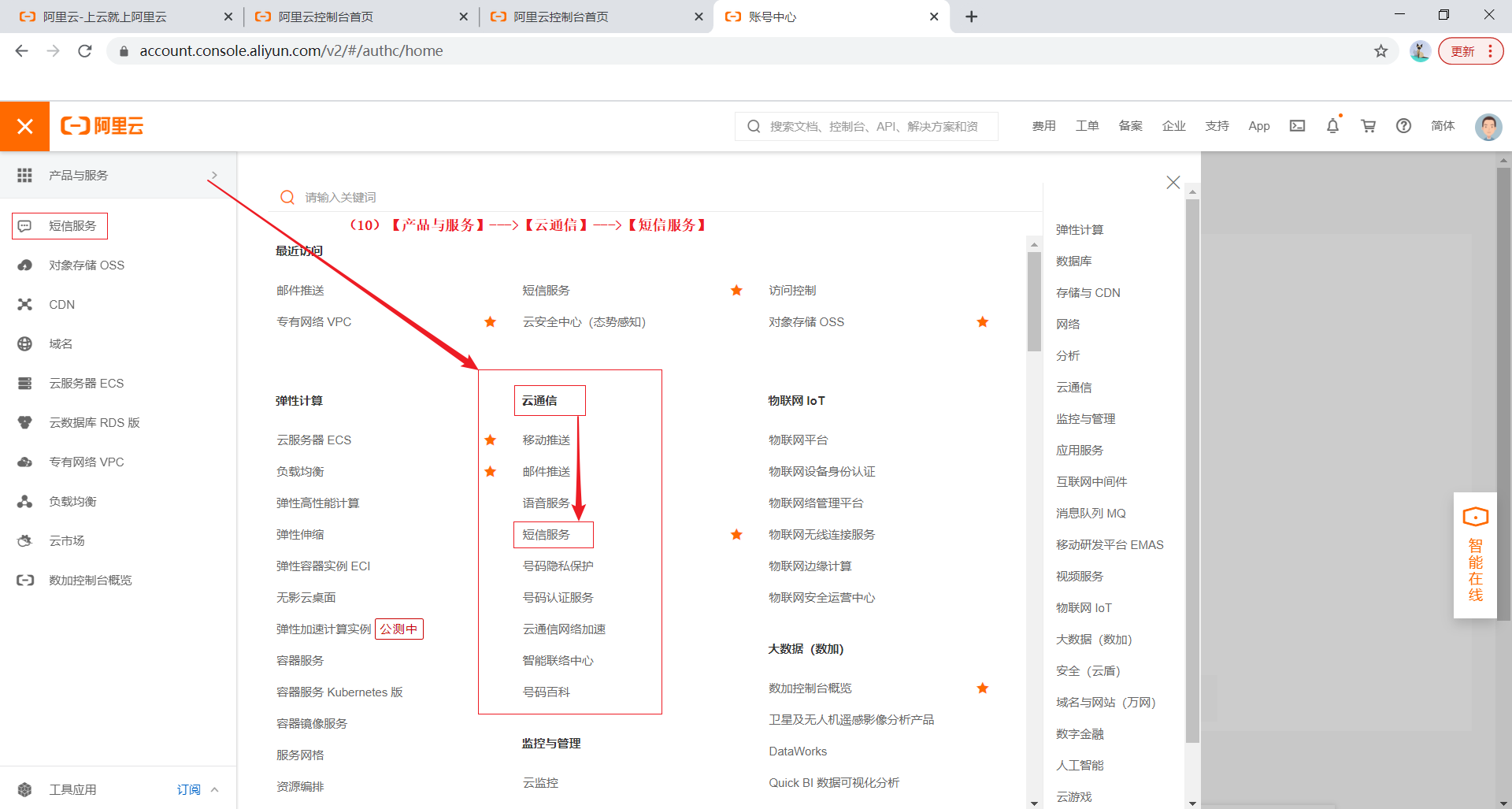Open 简体 language selector
The height and width of the screenshot is (809, 1512).
click(x=1443, y=126)
